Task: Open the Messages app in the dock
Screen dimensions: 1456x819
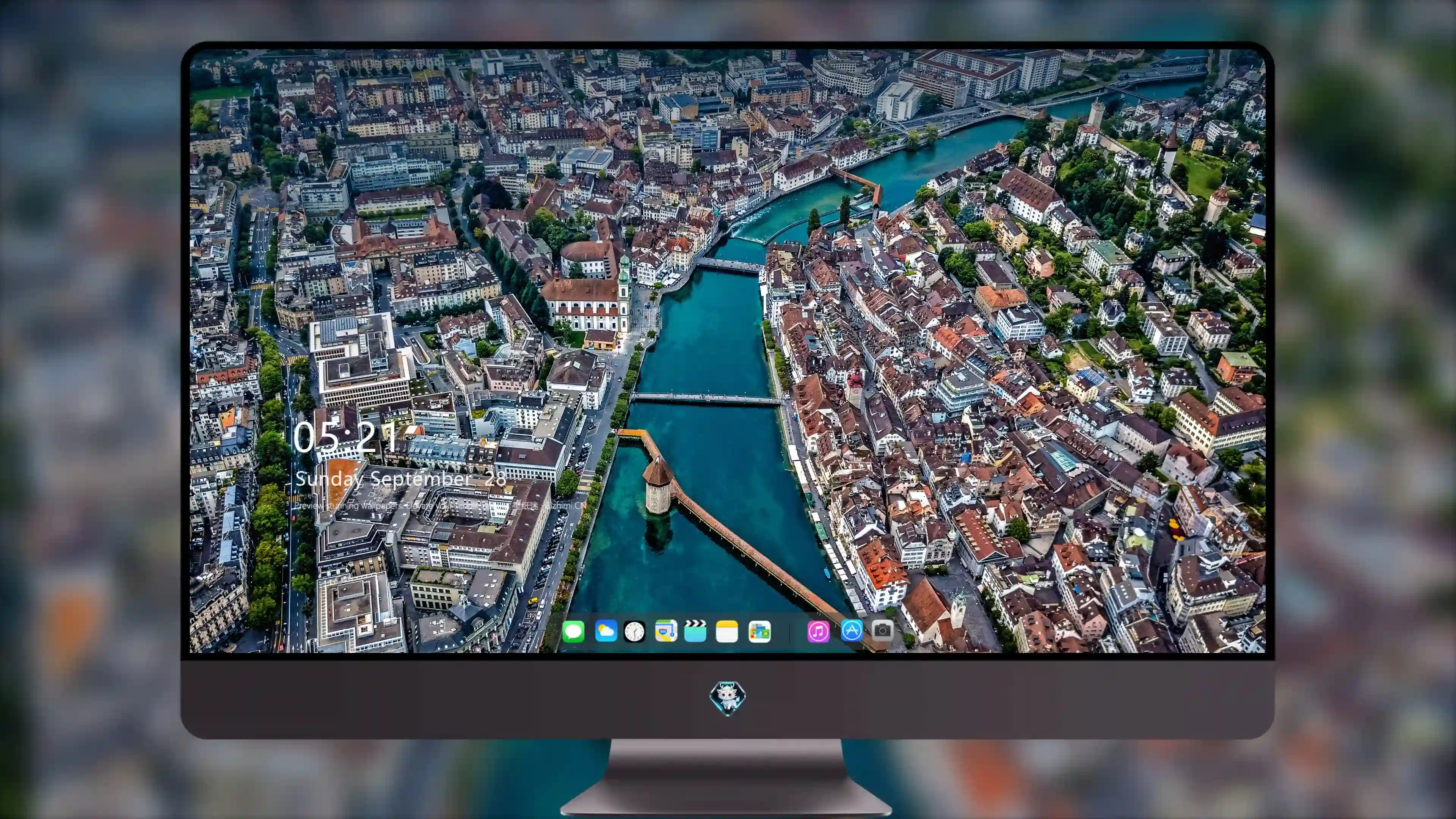Action: coord(573,631)
